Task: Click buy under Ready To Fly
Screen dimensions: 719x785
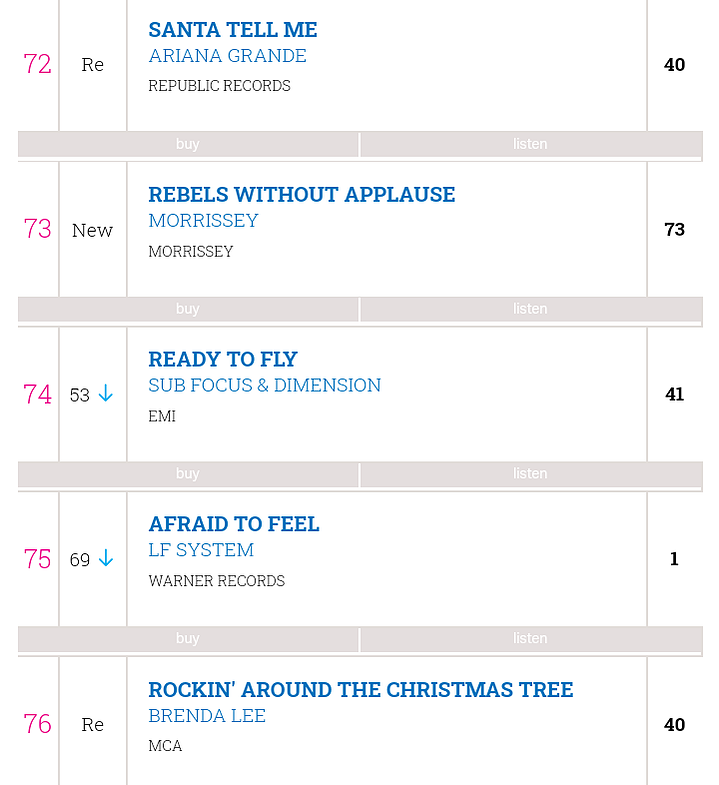Action: [188, 474]
